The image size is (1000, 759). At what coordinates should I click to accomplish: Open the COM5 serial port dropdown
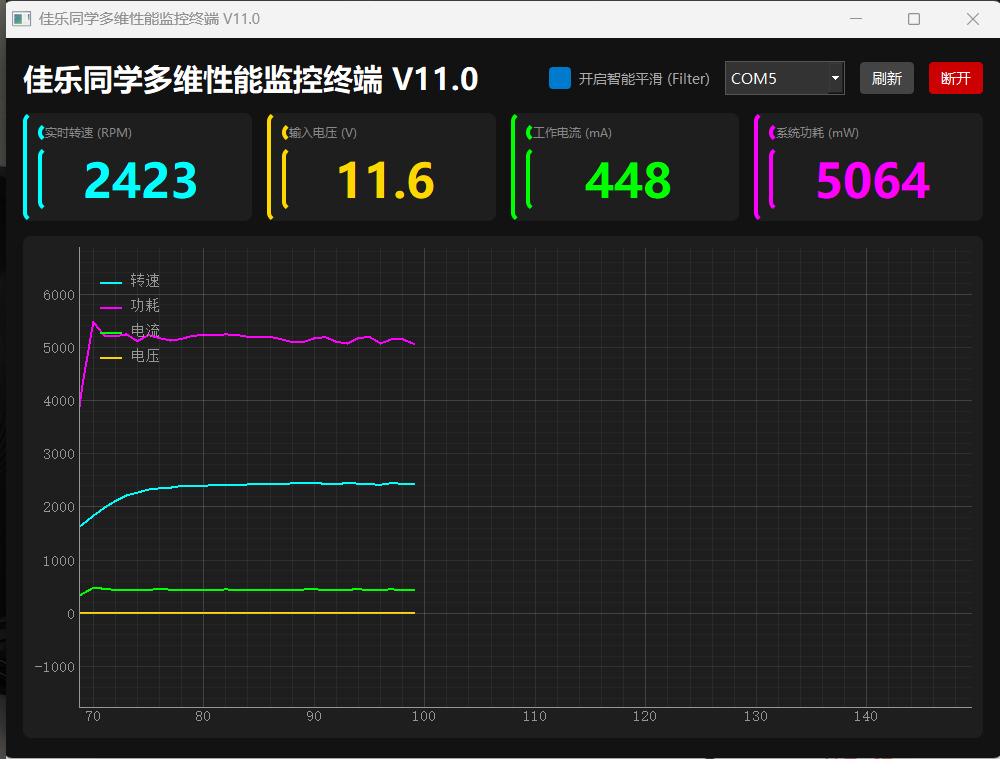coord(784,78)
